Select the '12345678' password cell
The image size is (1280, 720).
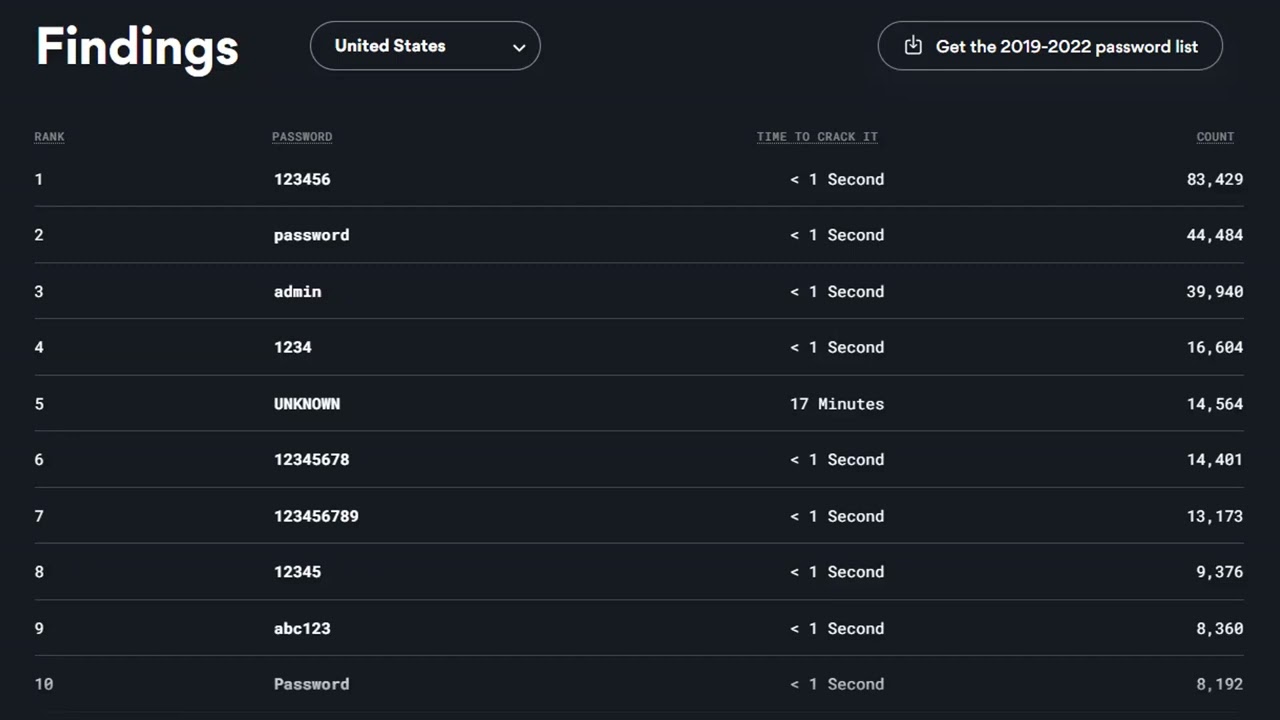[x=311, y=460]
